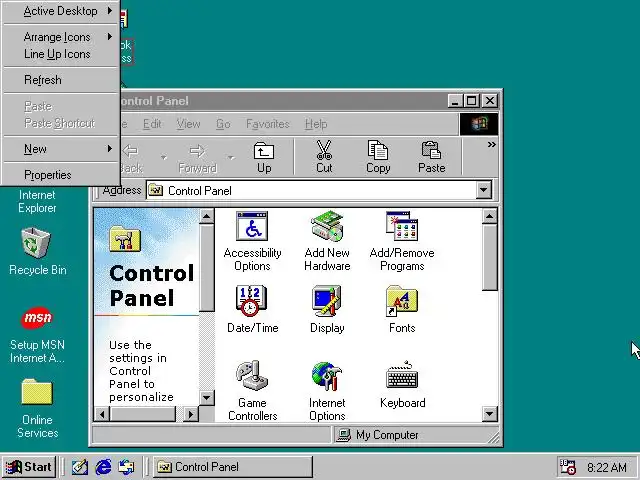640x480 pixels.
Task: Open the View menu
Action: point(188,124)
